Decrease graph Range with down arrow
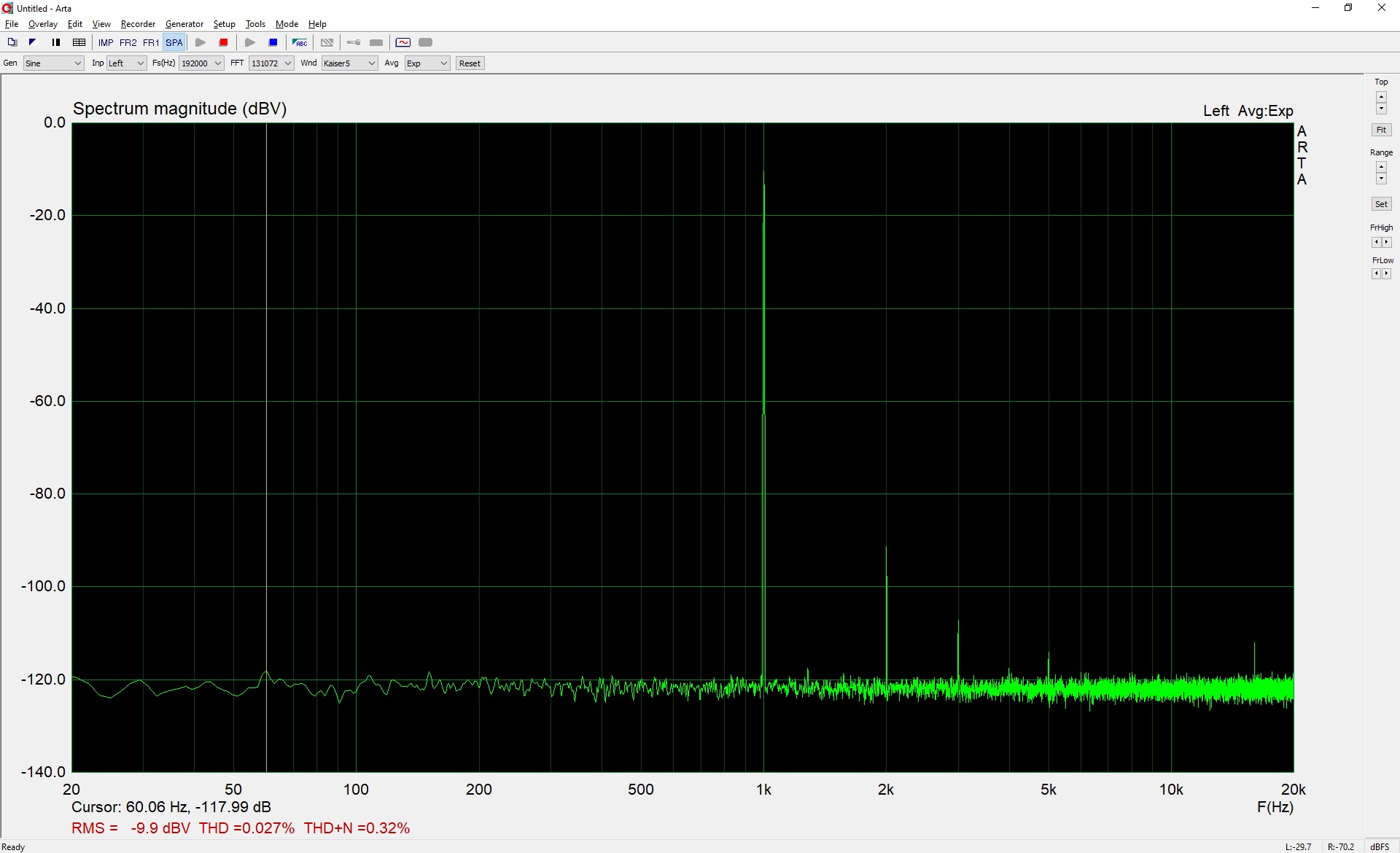 point(1381,179)
